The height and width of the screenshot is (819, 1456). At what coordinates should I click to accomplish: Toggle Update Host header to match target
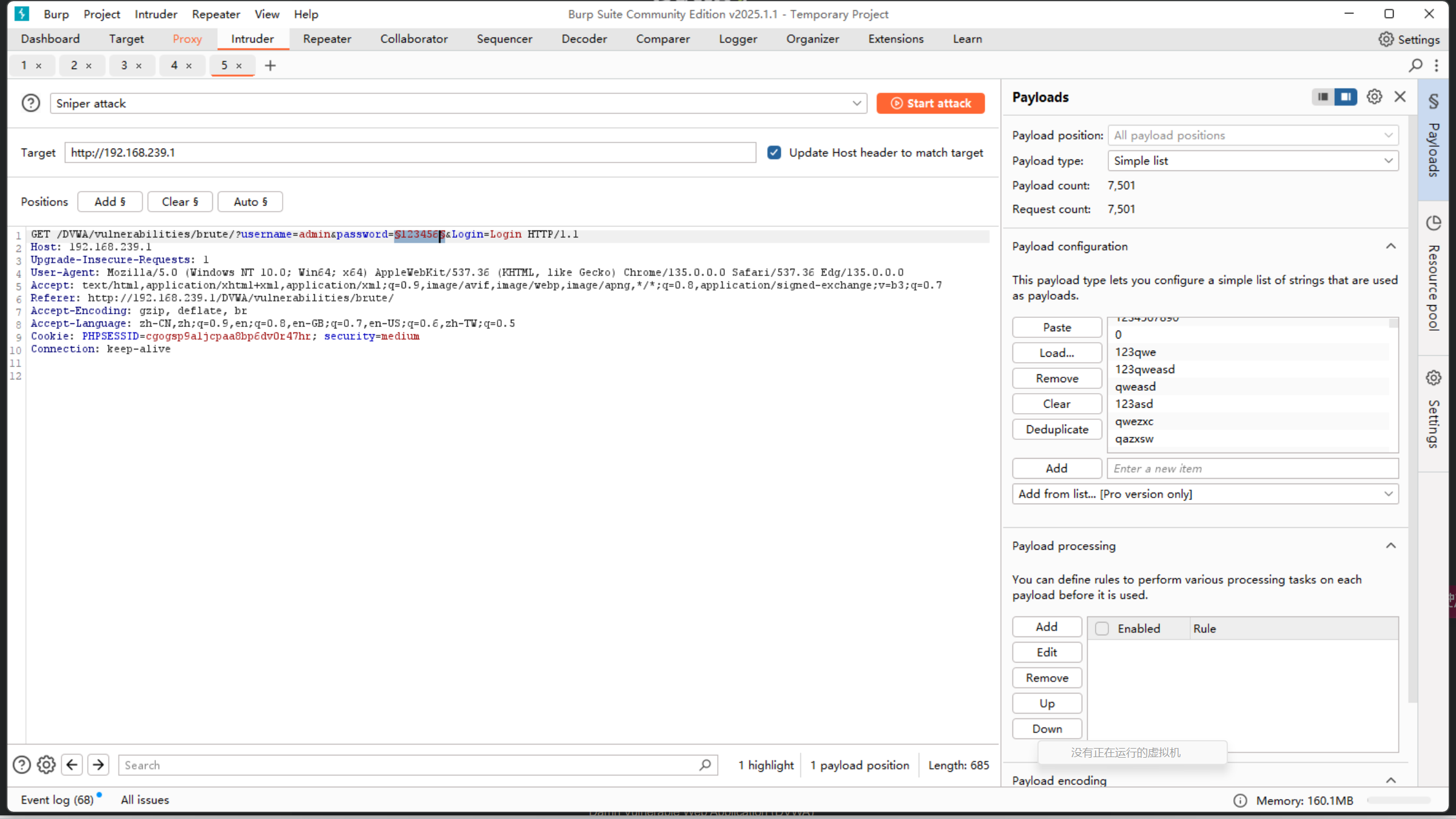click(x=774, y=152)
